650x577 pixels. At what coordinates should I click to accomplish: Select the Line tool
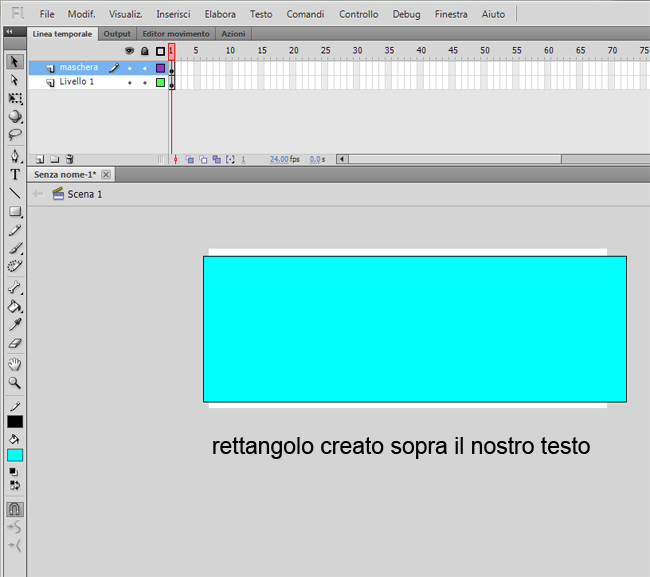coord(15,193)
